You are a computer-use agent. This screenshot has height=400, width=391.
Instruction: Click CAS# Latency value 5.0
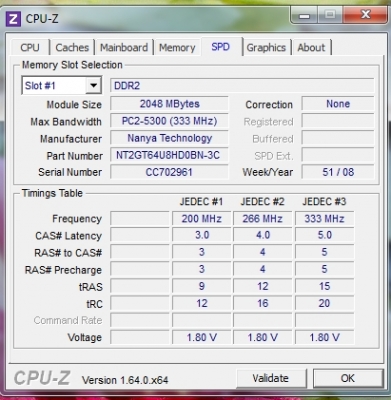pos(324,235)
